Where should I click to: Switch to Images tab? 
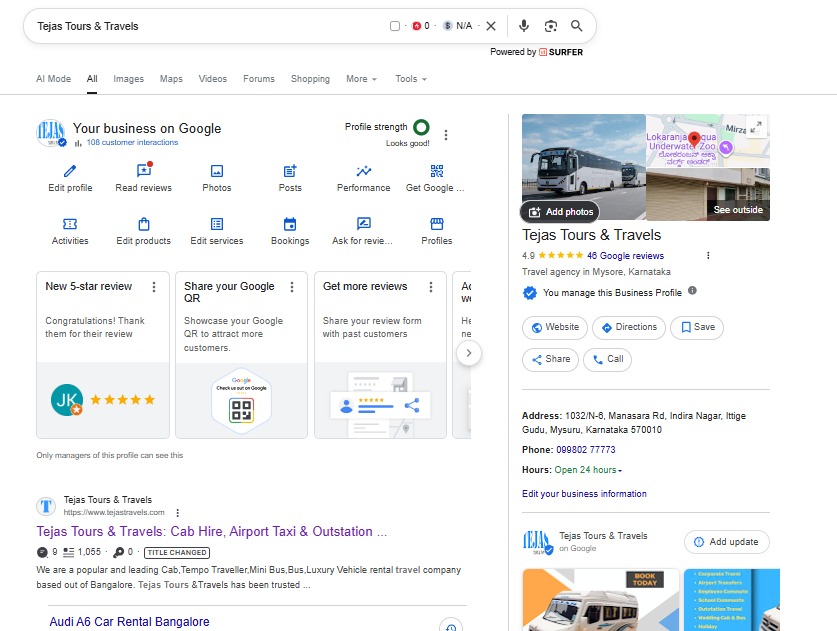pyautogui.click(x=128, y=79)
